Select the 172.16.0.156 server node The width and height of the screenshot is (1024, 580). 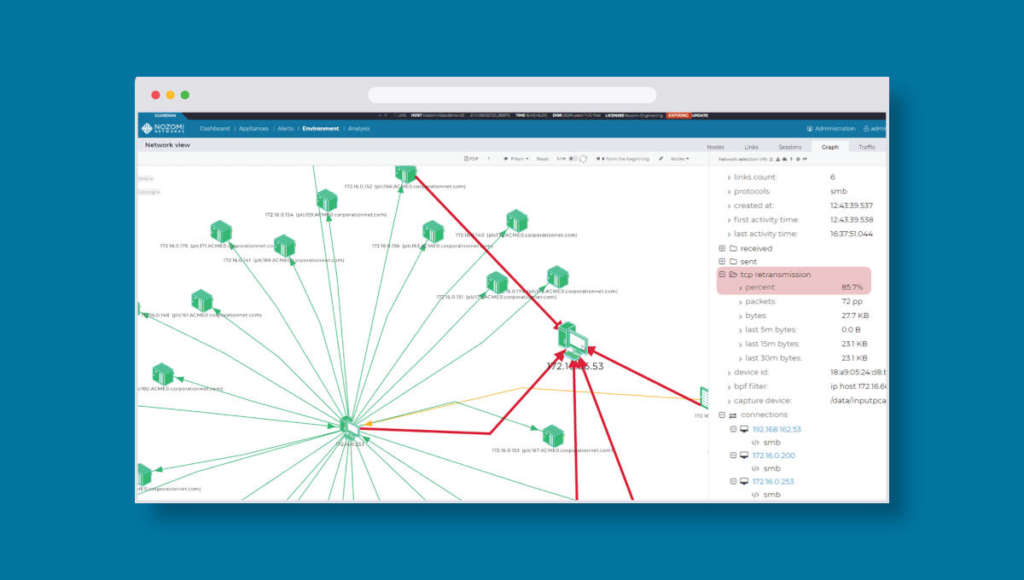tap(432, 231)
